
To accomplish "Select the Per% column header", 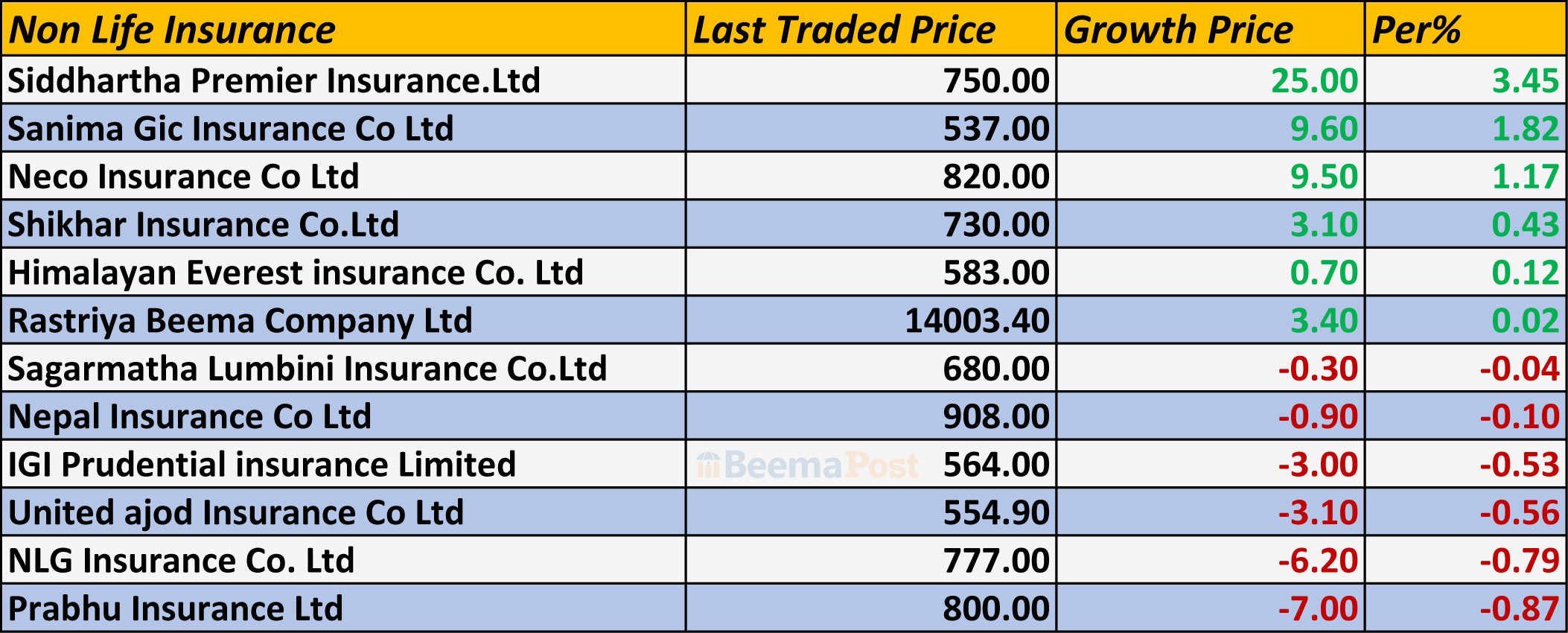I will coord(1416,31).
